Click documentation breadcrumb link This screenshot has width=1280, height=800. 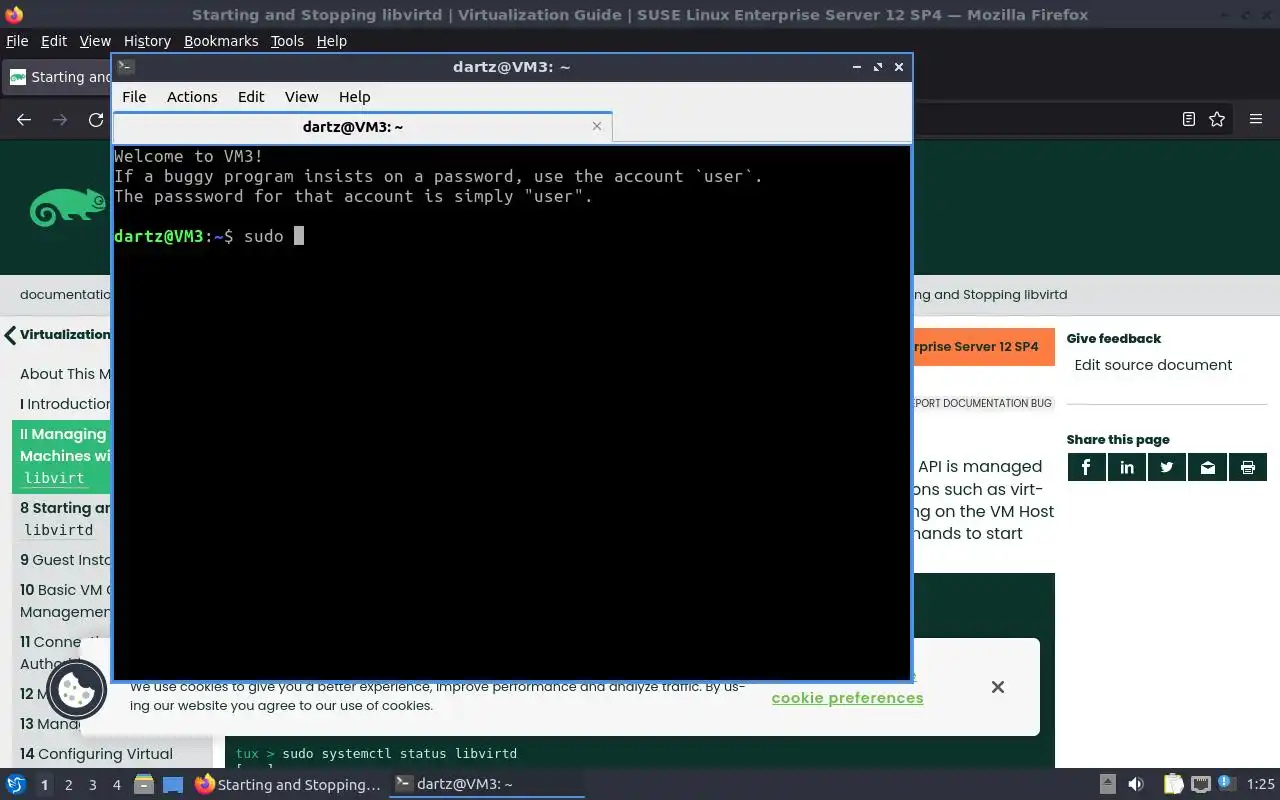coord(65,295)
